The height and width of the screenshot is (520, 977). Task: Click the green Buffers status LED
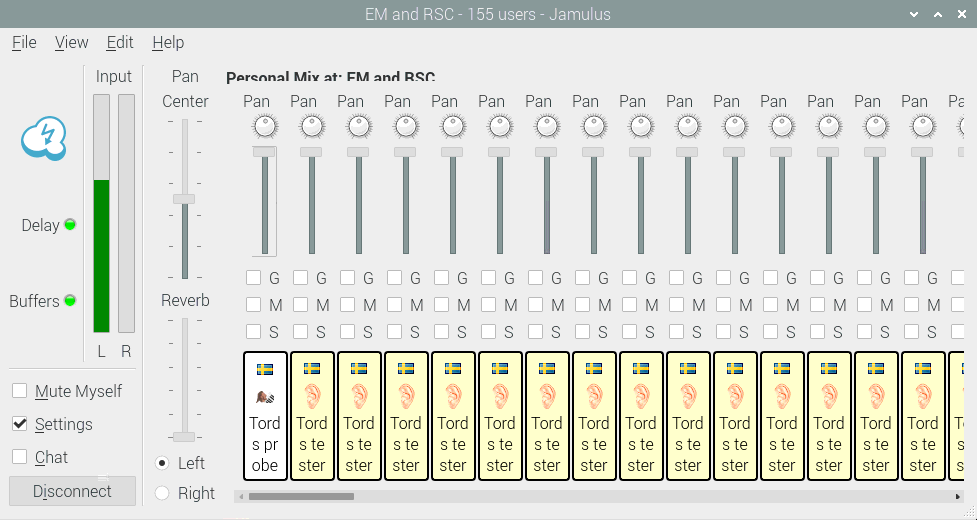70,301
